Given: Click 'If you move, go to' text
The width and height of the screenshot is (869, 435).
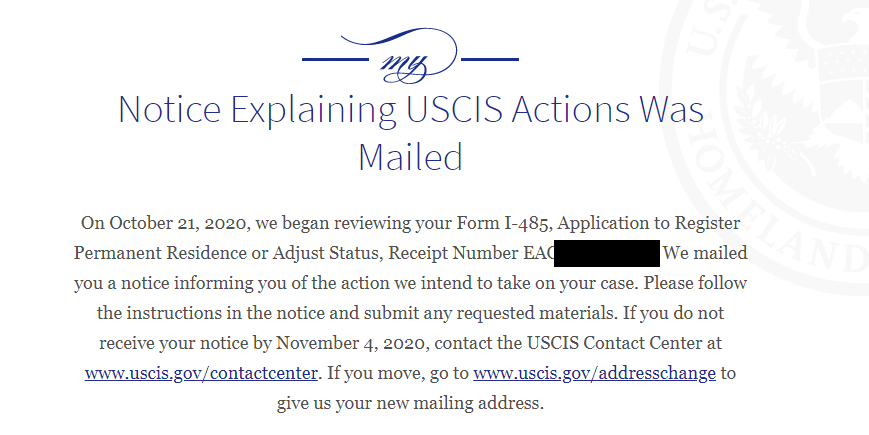Looking at the screenshot, I should click(x=398, y=373).
